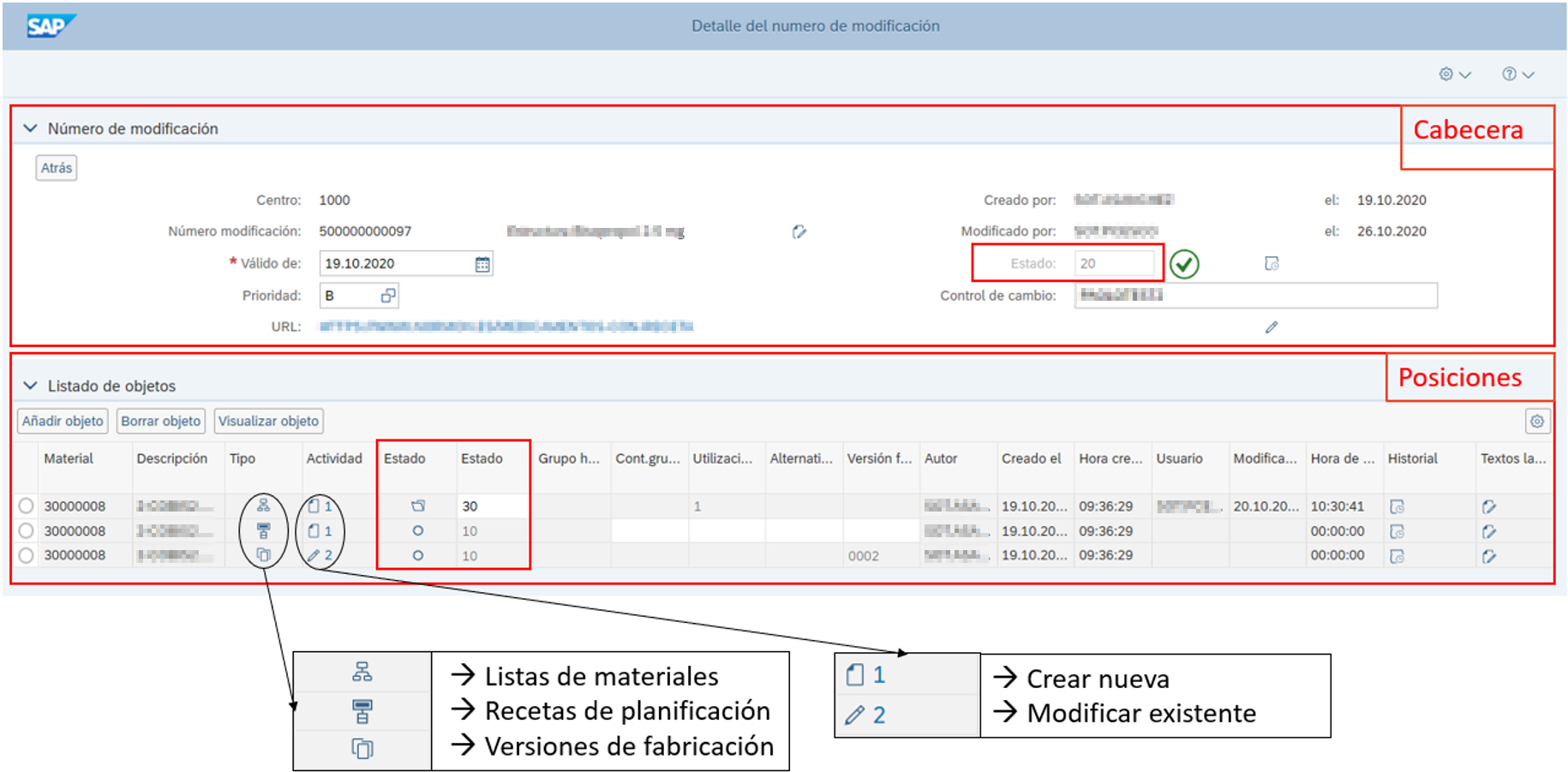The width and height of the screenshot is (1568, 772).
Task: Open the value help icon for Prioridad
Action: (x=388, y=296)
